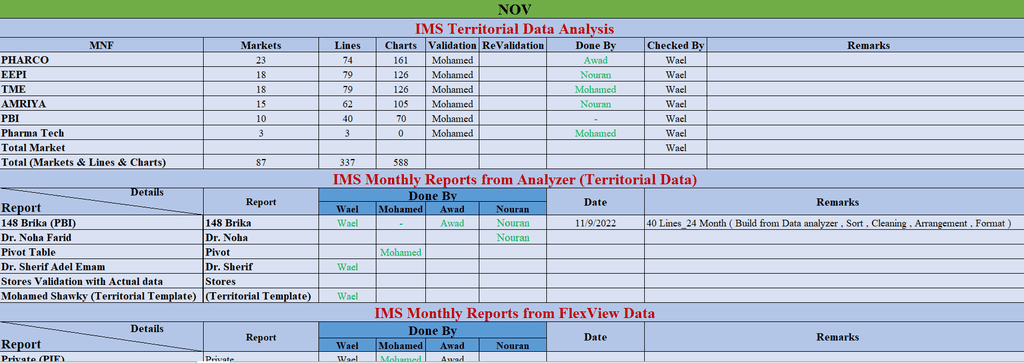The image size is (1024, 363).
Task: Select the EEPI manufacturer cell
Action: [101, 74]
